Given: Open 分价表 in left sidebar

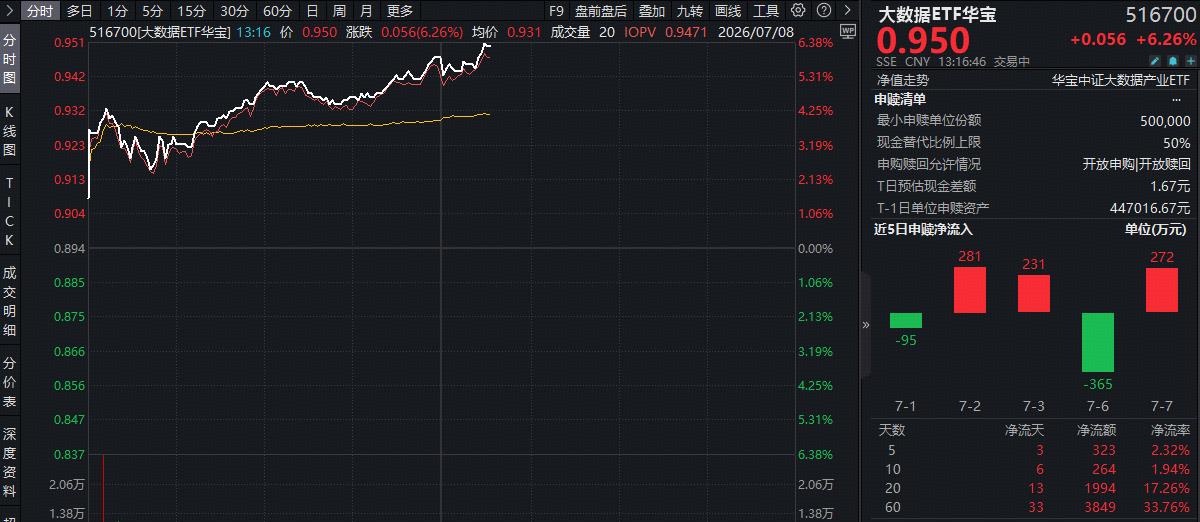Looking at the screenshot, I should click(x=10, y=382).
